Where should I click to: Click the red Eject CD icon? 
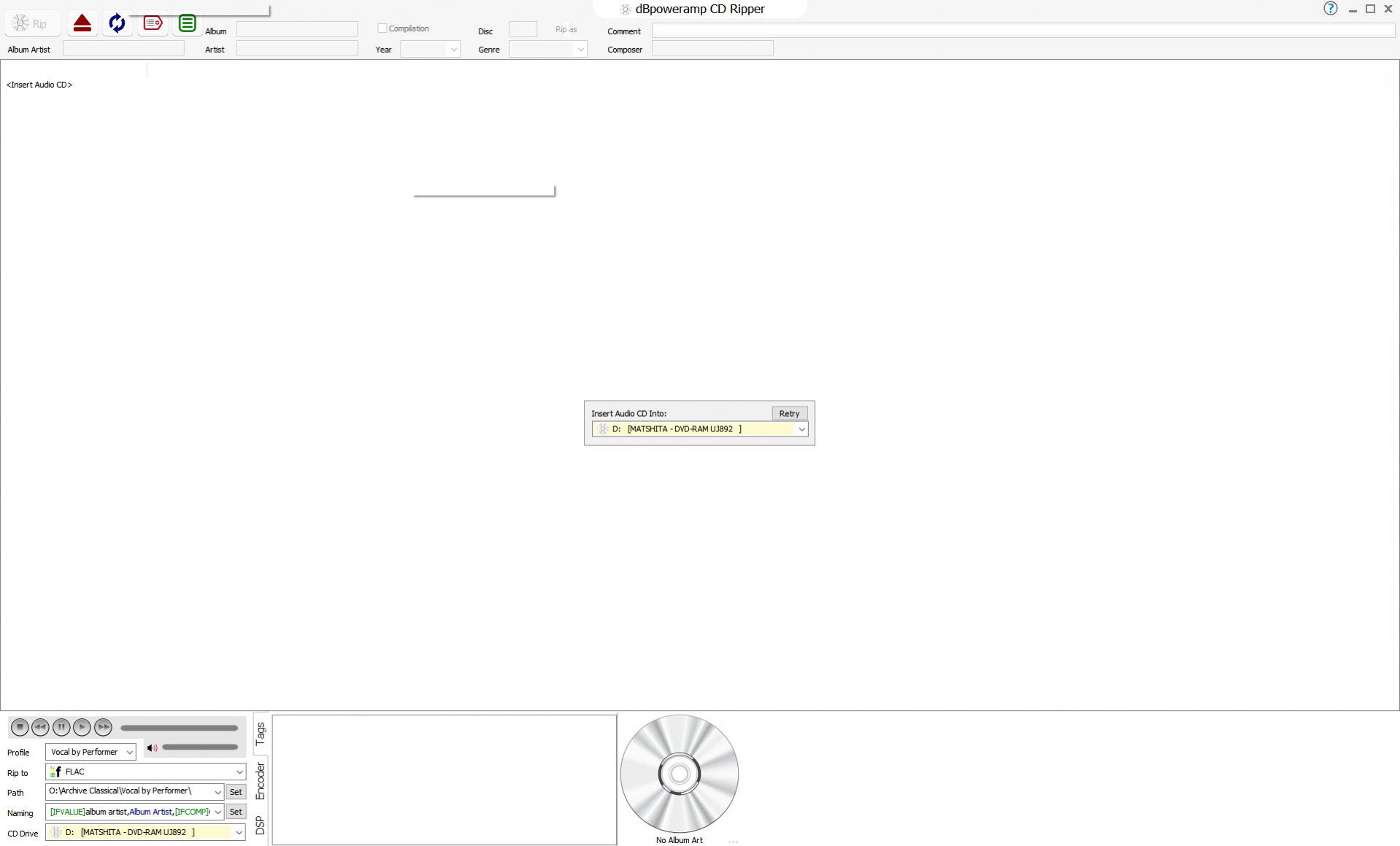click(82, 23)
